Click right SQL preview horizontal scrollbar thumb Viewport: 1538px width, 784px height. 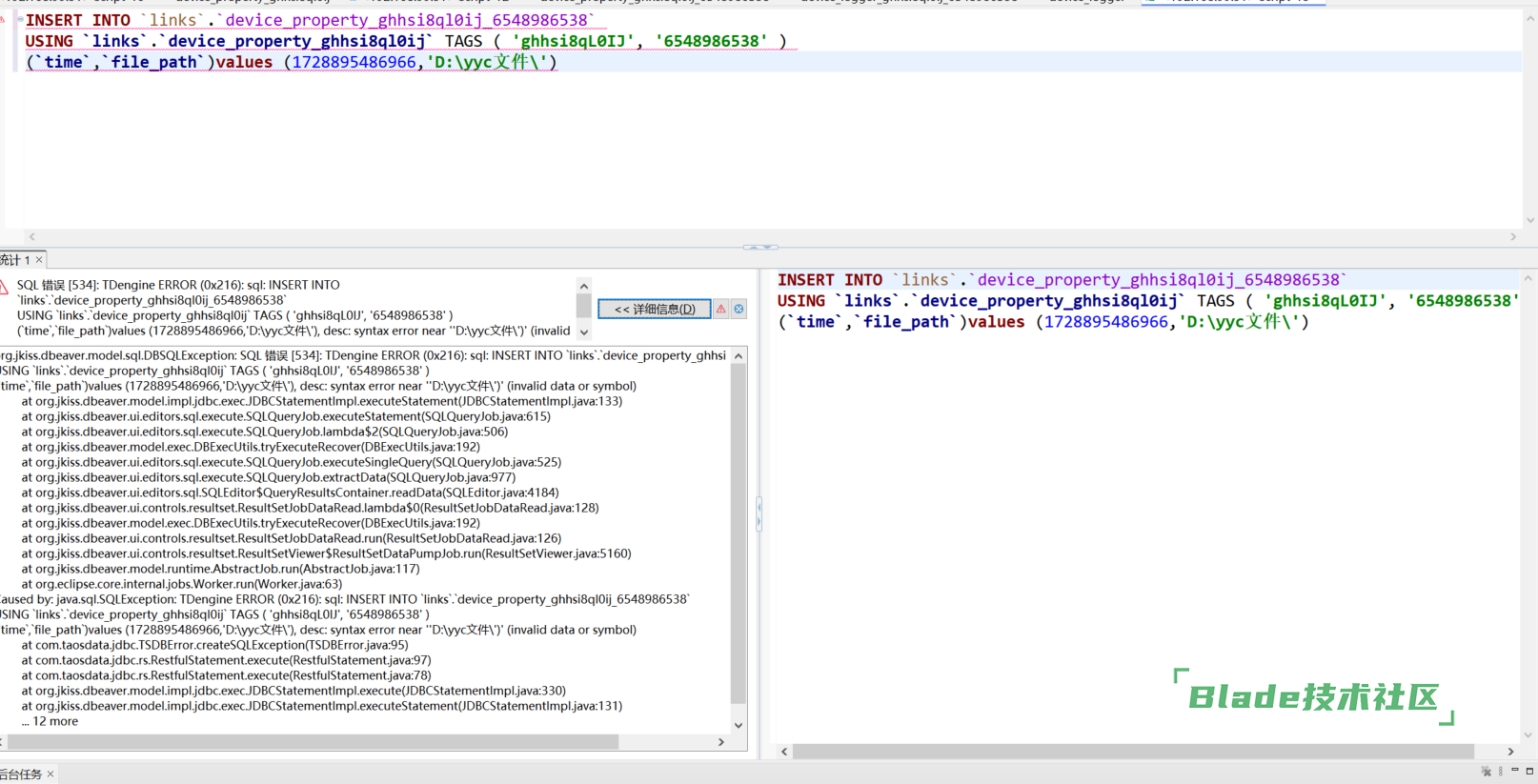point(1133,752)
